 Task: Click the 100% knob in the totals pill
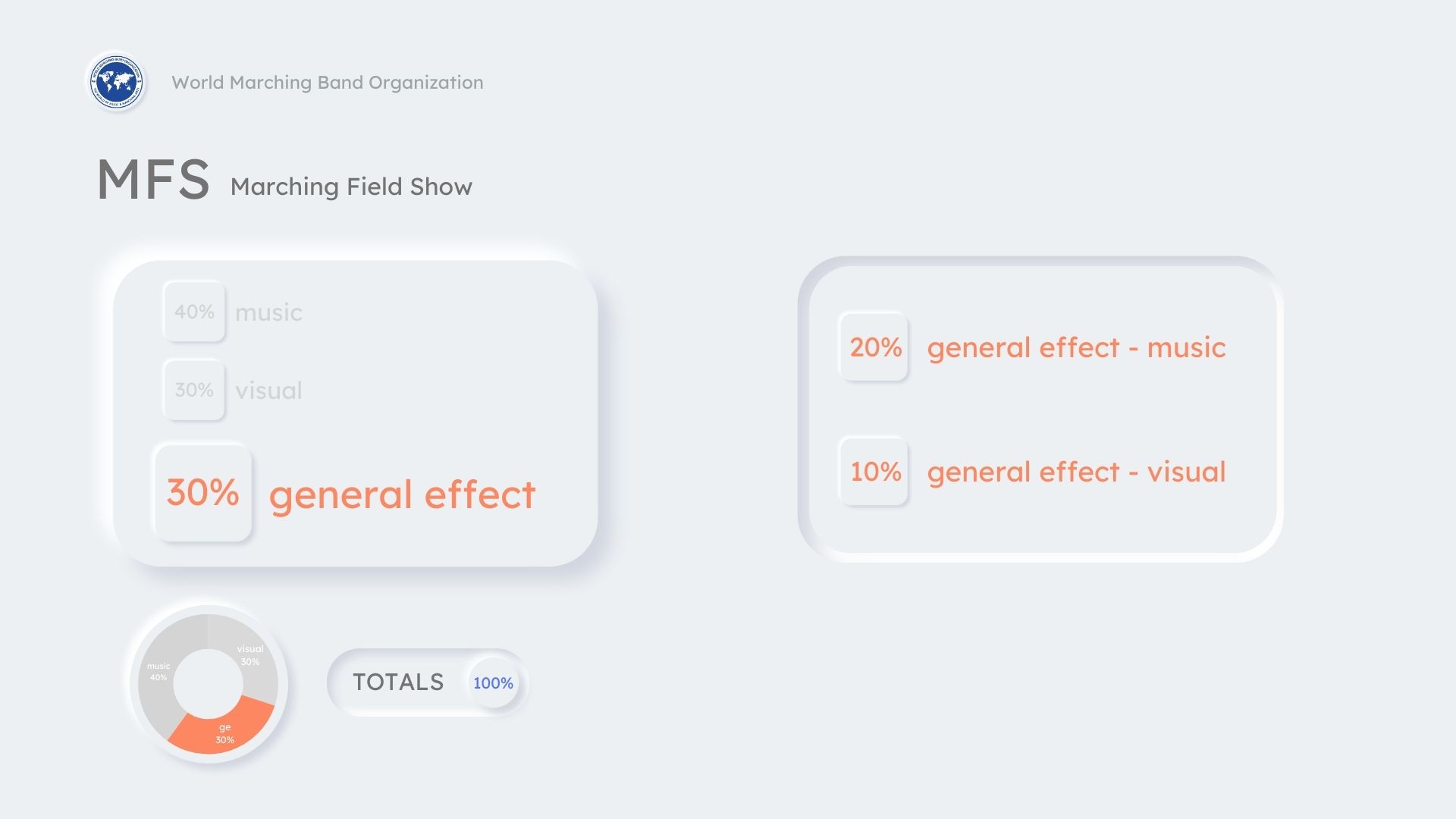click(493, 682)
